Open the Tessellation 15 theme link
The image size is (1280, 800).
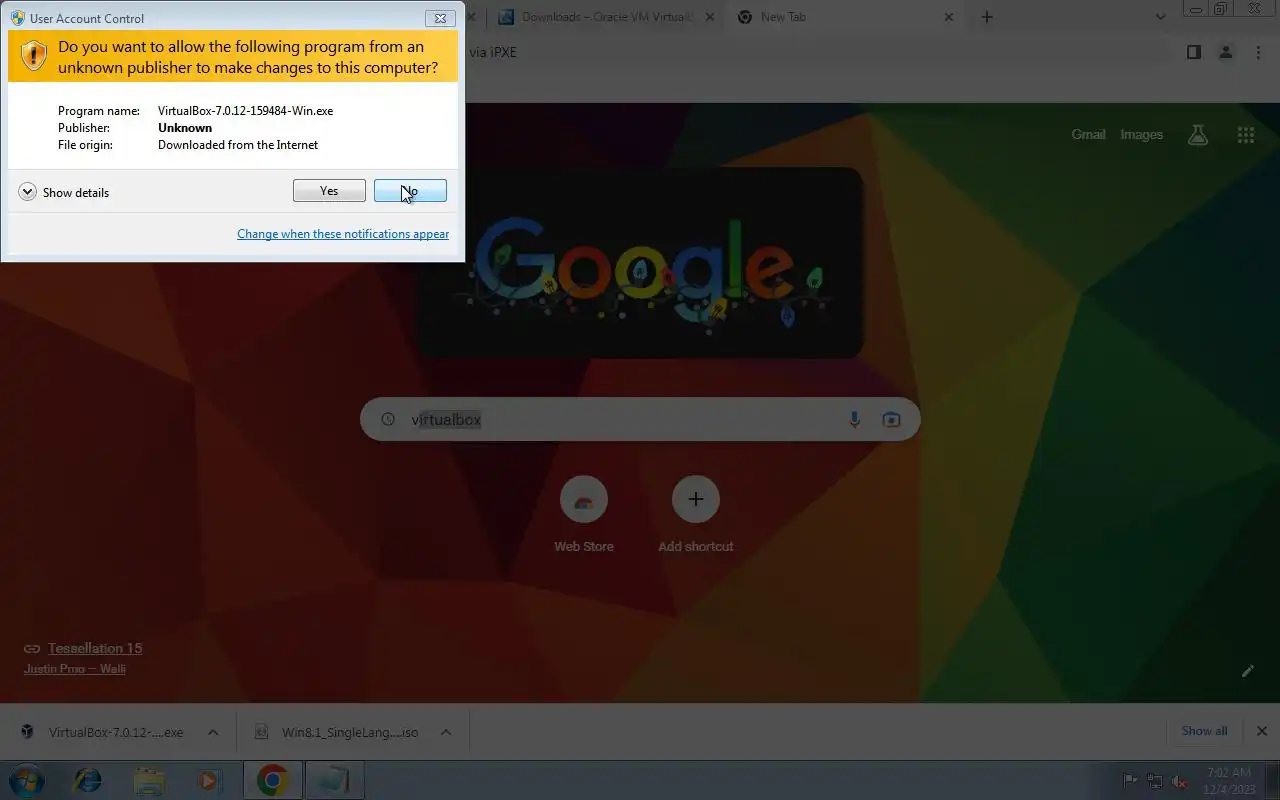coord(95,648)
